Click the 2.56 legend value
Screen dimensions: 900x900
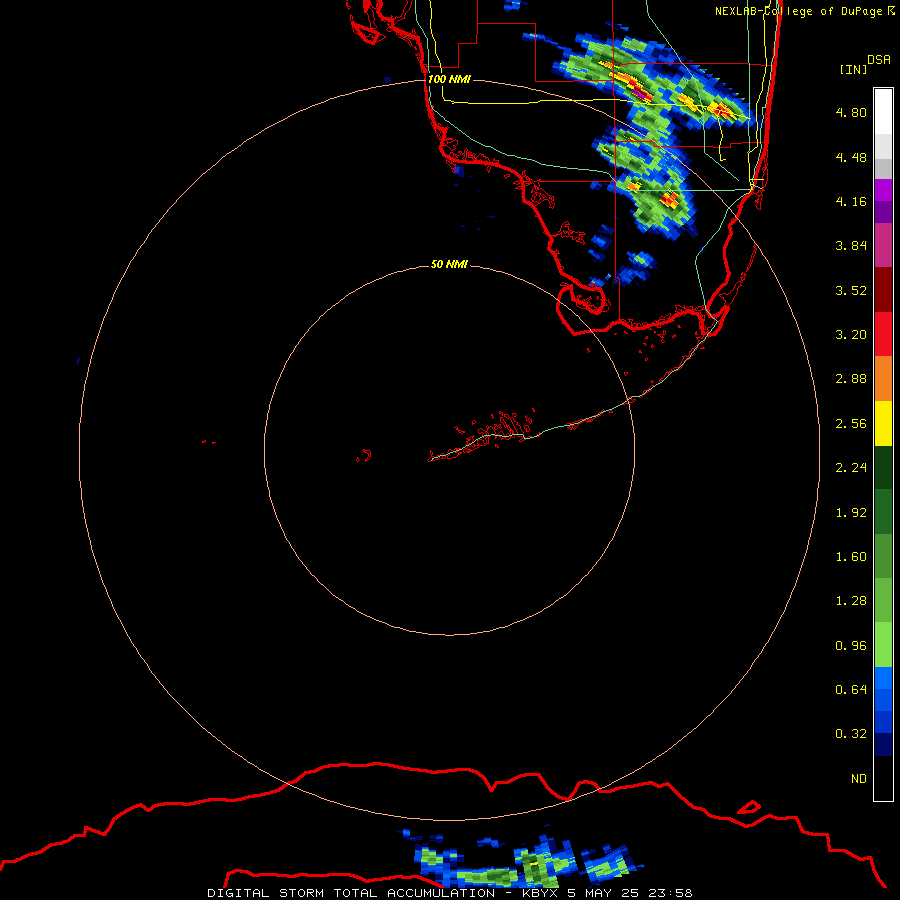point(851,424)
